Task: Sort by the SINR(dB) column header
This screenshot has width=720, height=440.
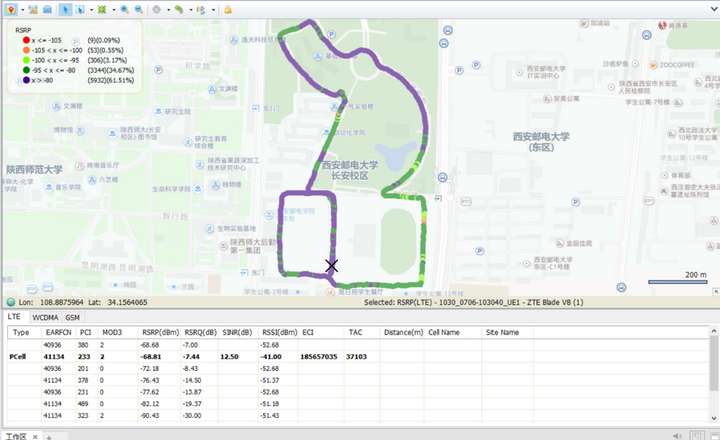Action: [237, 332]
